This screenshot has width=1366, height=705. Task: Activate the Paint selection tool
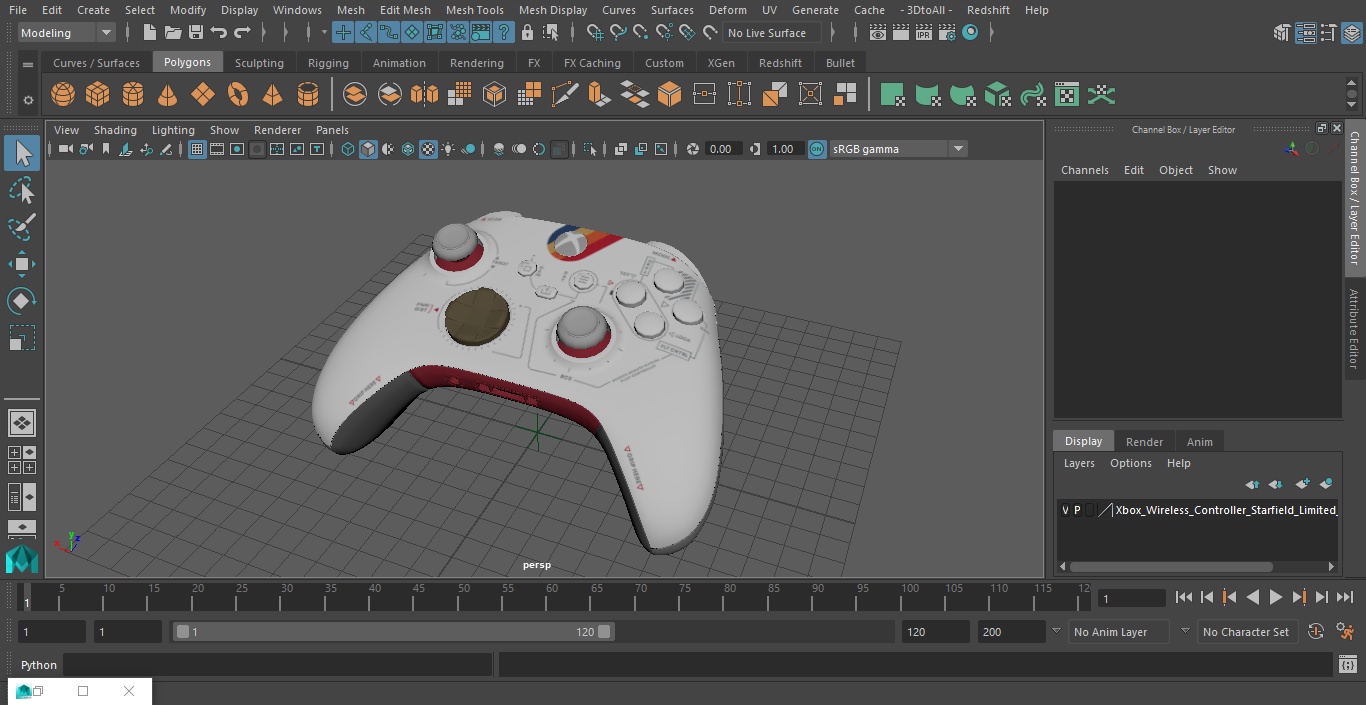22,227
